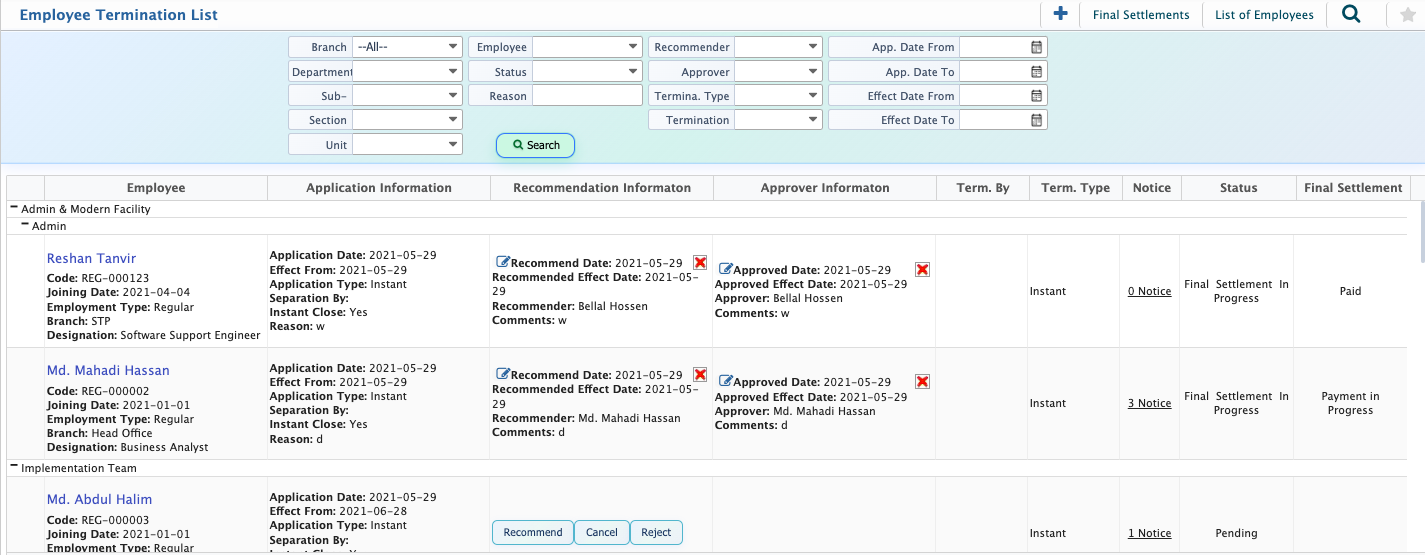The height and width of the screenshot is (555, 1425).
Task: Open Md. Abdul Halim employee link
Action: (99, 499)
